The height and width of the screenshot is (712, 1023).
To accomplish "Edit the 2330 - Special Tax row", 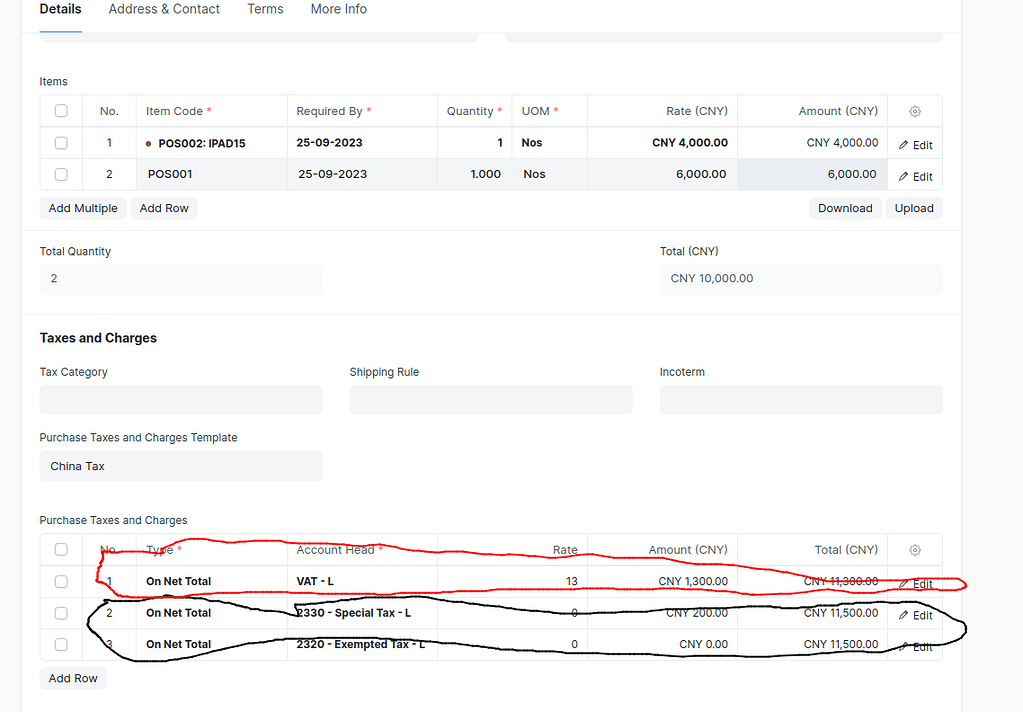I will coord(915,614).
